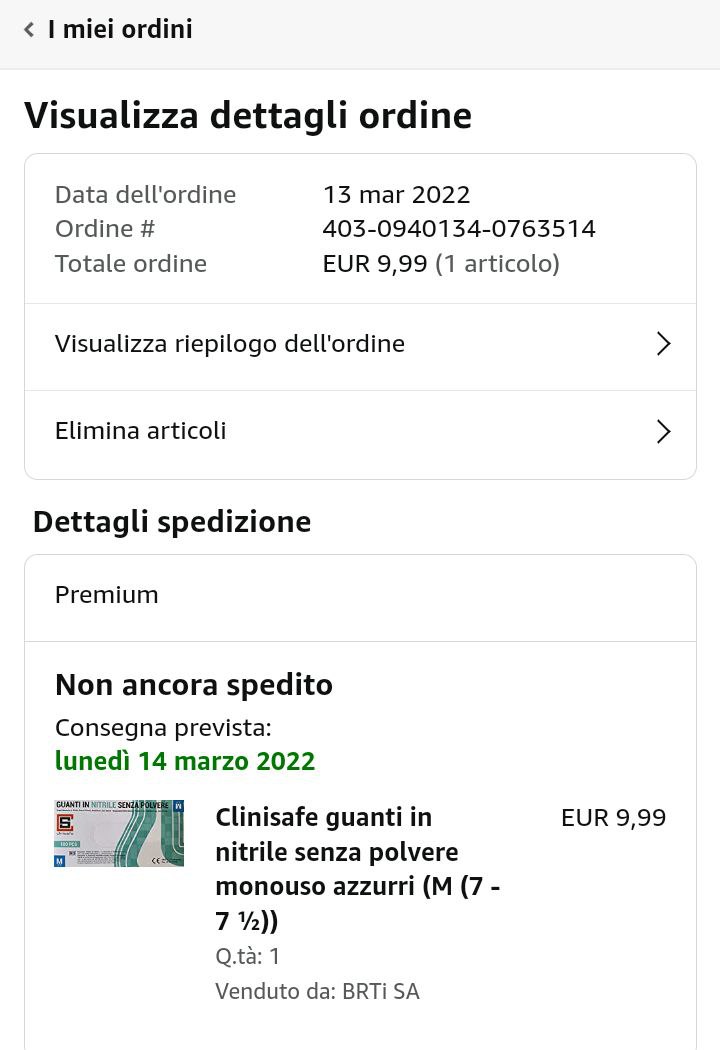Viewport: 720px width, 1050px height.
Task: Click the Consegna prevista label
Action: (x=163, y=727)
